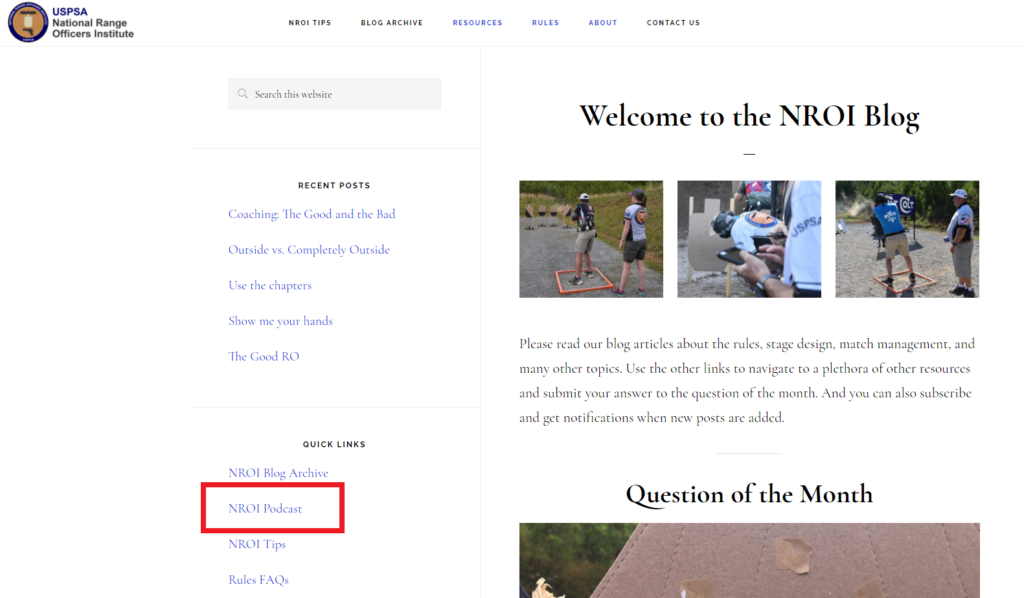Open the Rules FAQs quick link

(x=258, y=580)
